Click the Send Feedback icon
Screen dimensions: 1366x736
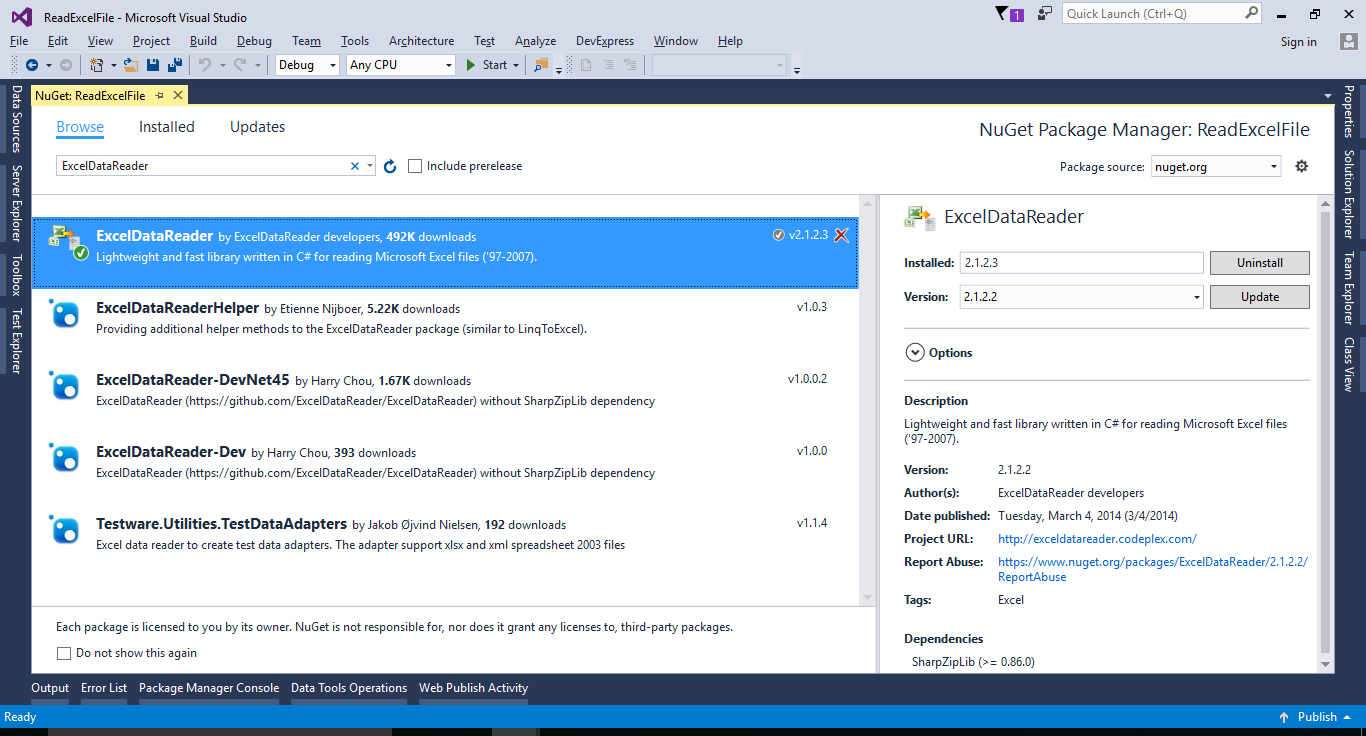click(1045, 14)
